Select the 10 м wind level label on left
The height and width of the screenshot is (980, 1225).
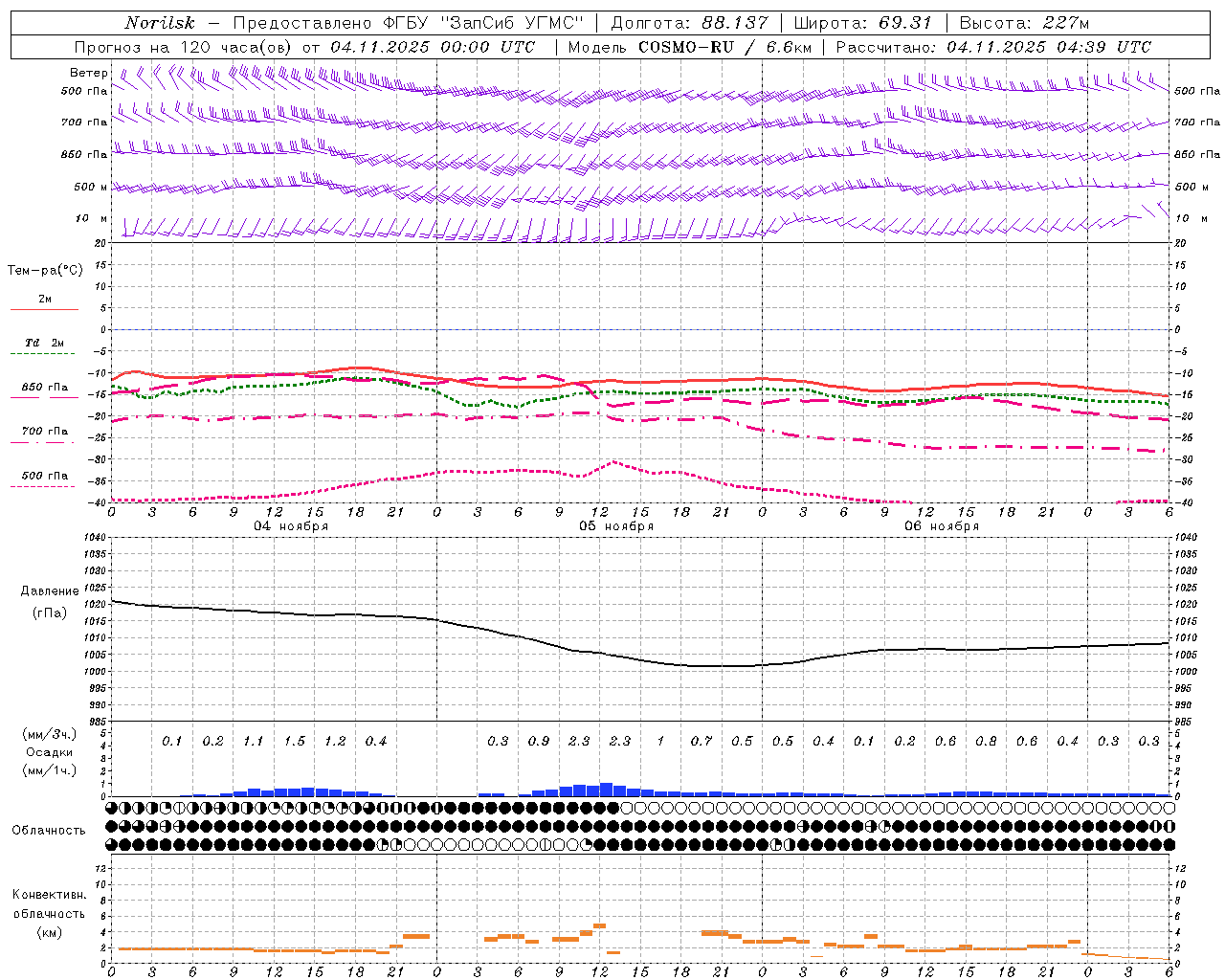[92, 219]
